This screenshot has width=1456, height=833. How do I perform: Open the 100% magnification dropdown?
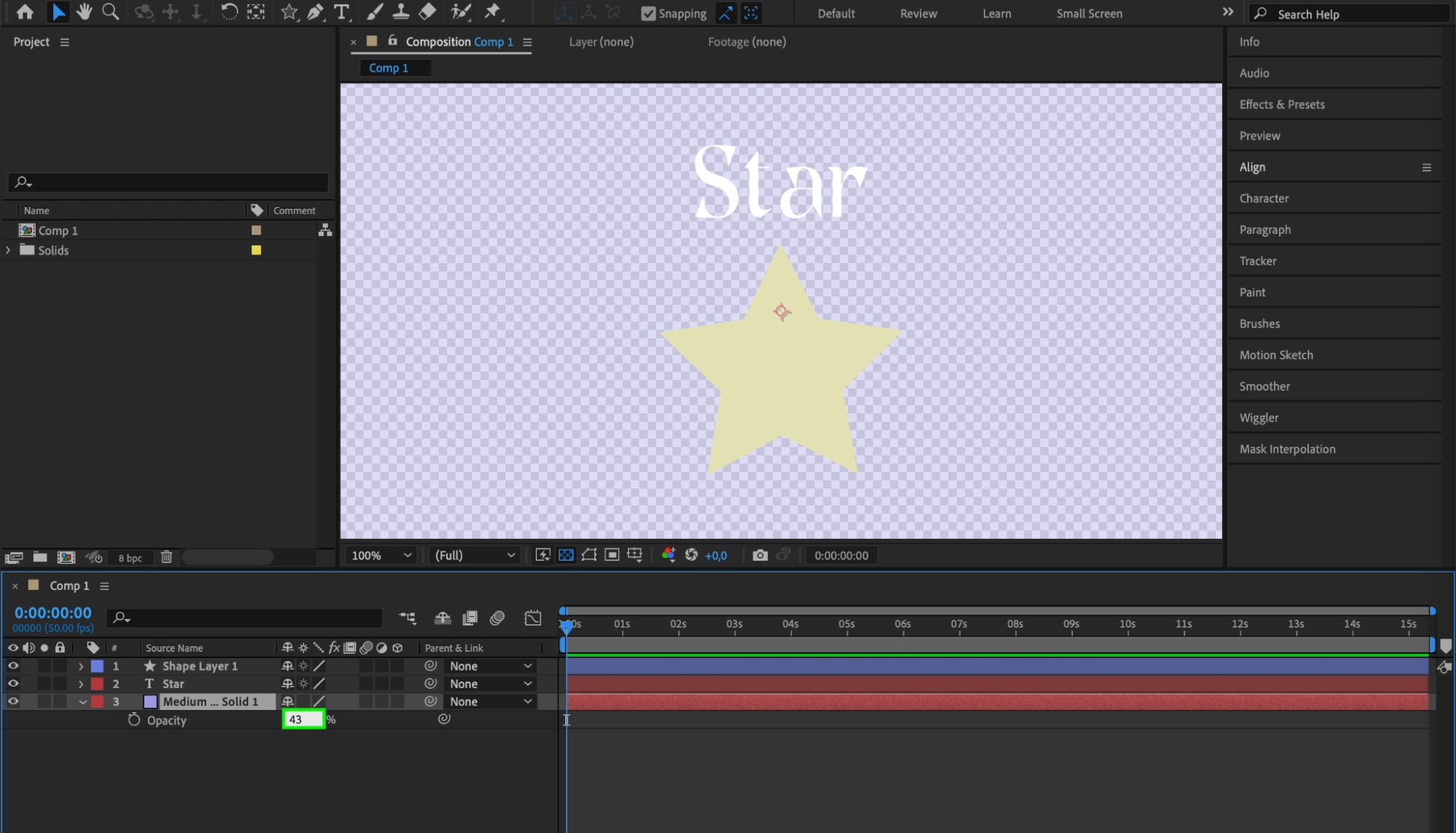click(381, 556)
